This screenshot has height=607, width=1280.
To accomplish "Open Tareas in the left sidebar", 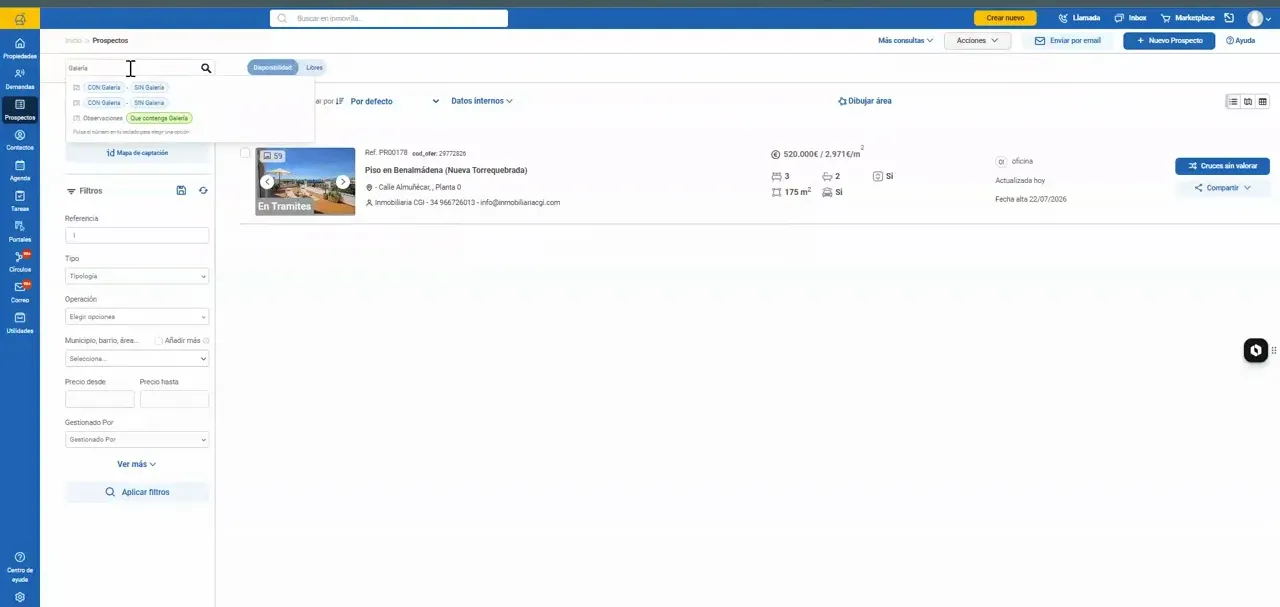I will [20, 201].
